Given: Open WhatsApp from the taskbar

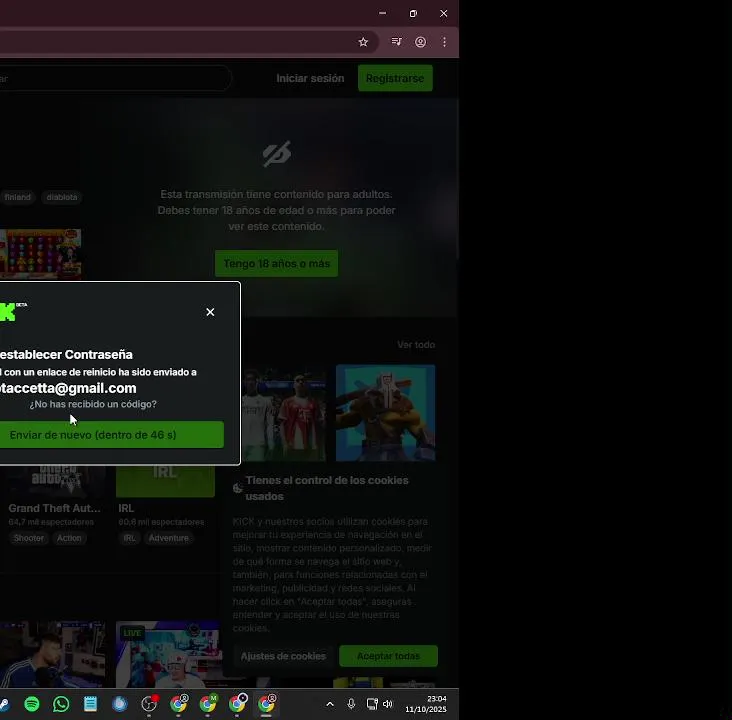Looking at the screenshot, I should pos(61,704).
